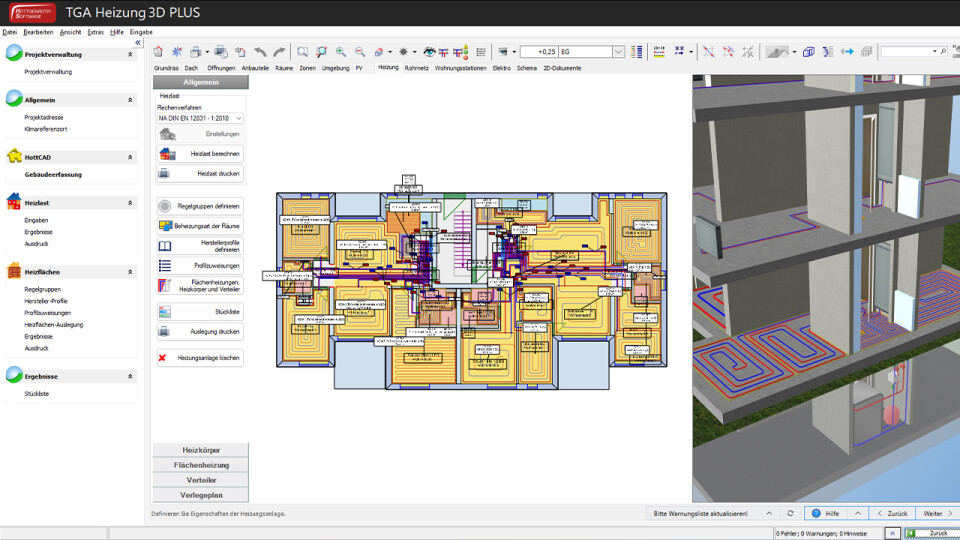
Task: Click the home icon in the toolbar
Action: coord(158,51)
